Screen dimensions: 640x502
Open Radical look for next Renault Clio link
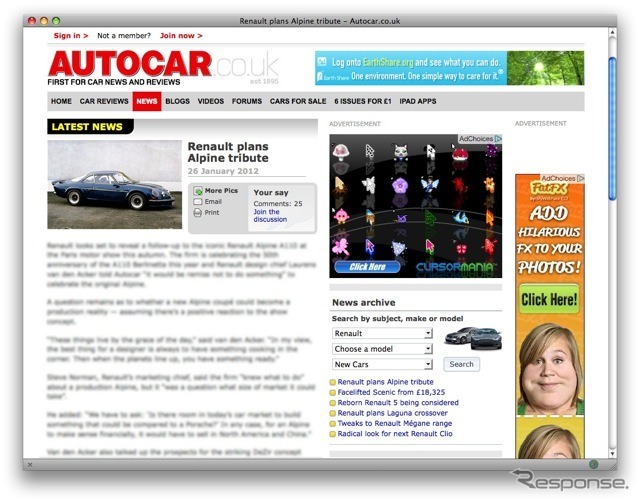(395, 434)
